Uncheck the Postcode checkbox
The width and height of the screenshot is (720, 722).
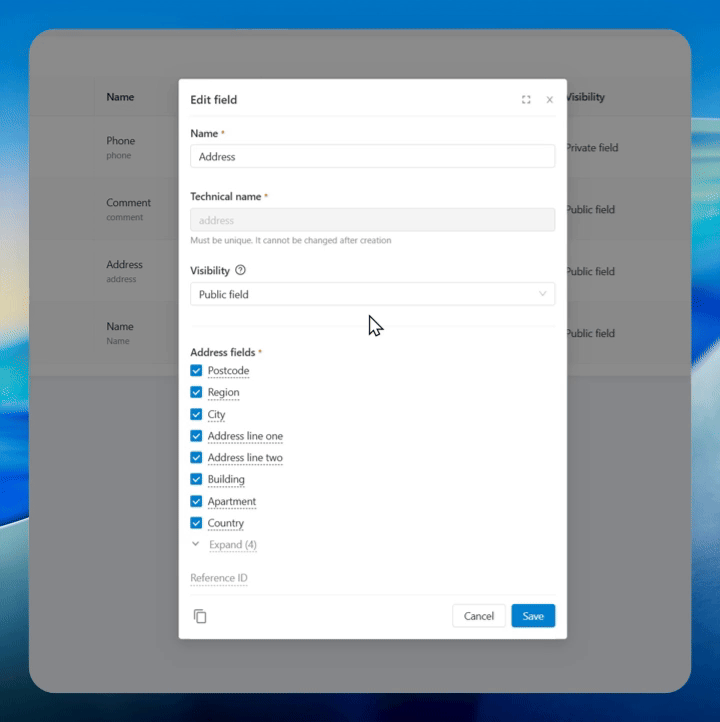(196, 370)
